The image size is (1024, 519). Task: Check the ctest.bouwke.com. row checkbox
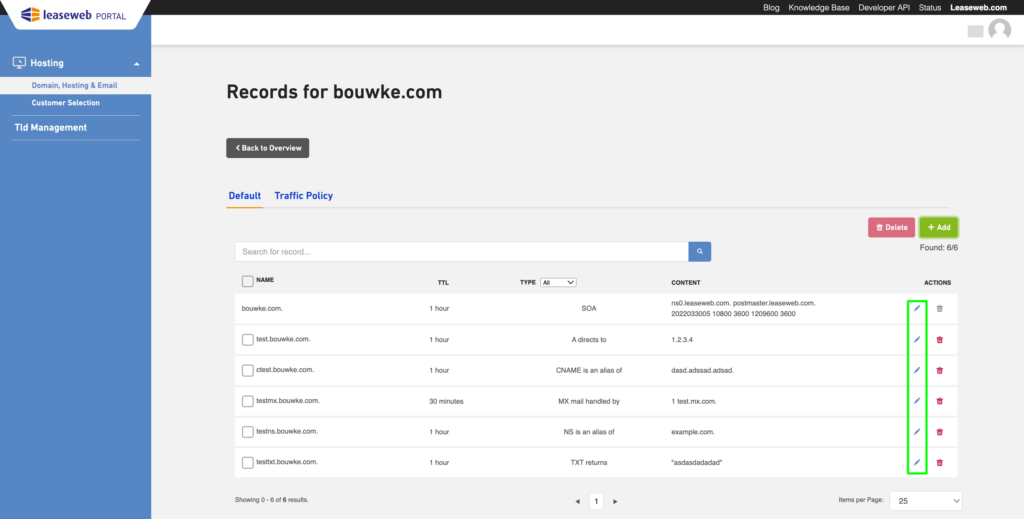pyautogui.click(x=248, y=370)
